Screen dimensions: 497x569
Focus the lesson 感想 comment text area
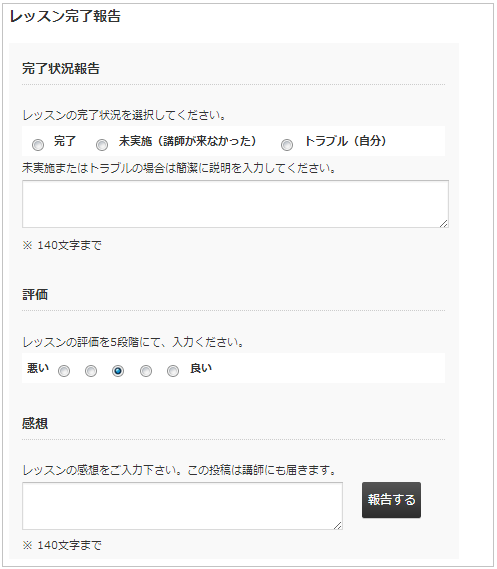(182, 506)
